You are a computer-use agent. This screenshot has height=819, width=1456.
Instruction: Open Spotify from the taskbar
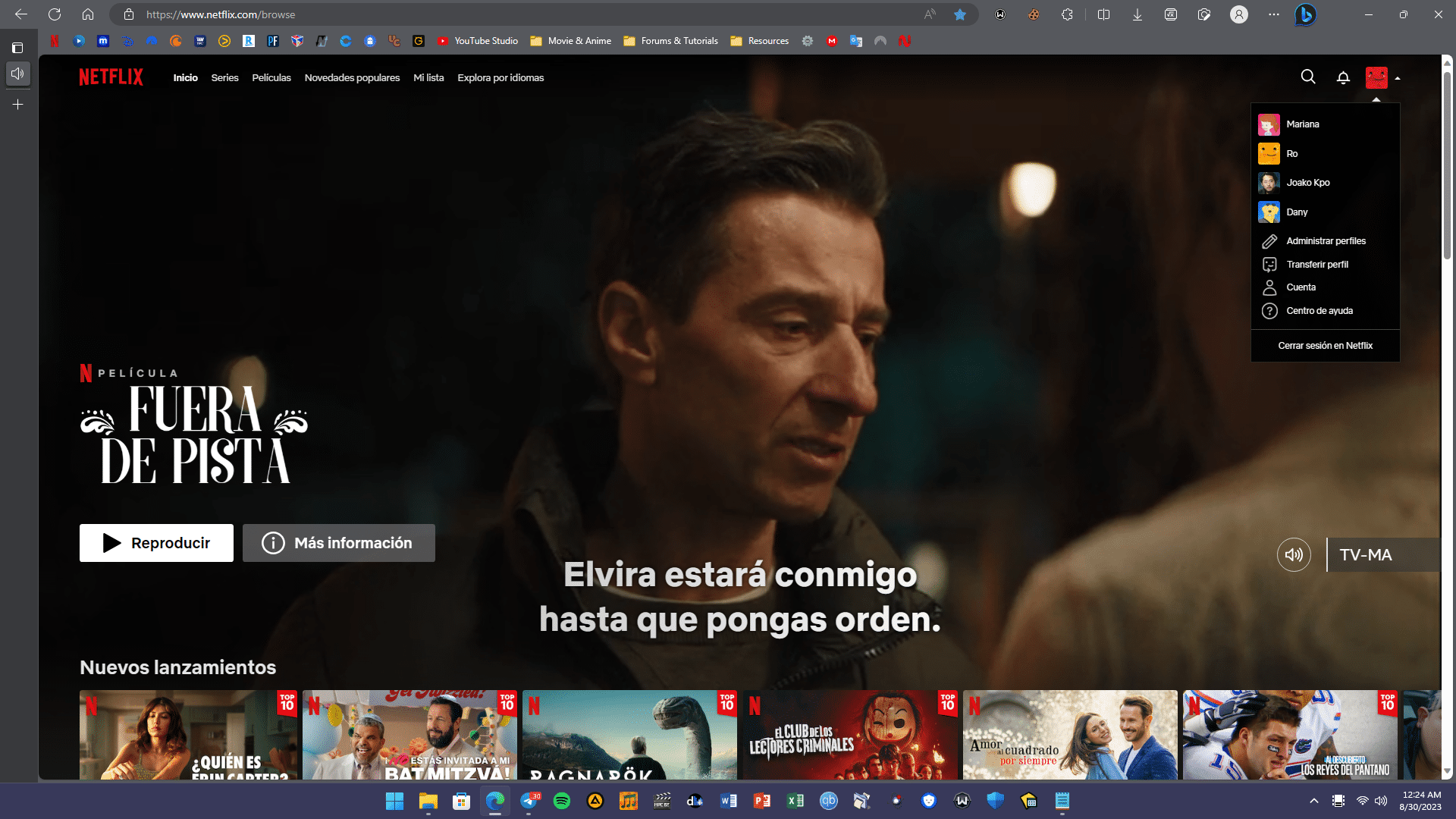[x=562, y=801]
